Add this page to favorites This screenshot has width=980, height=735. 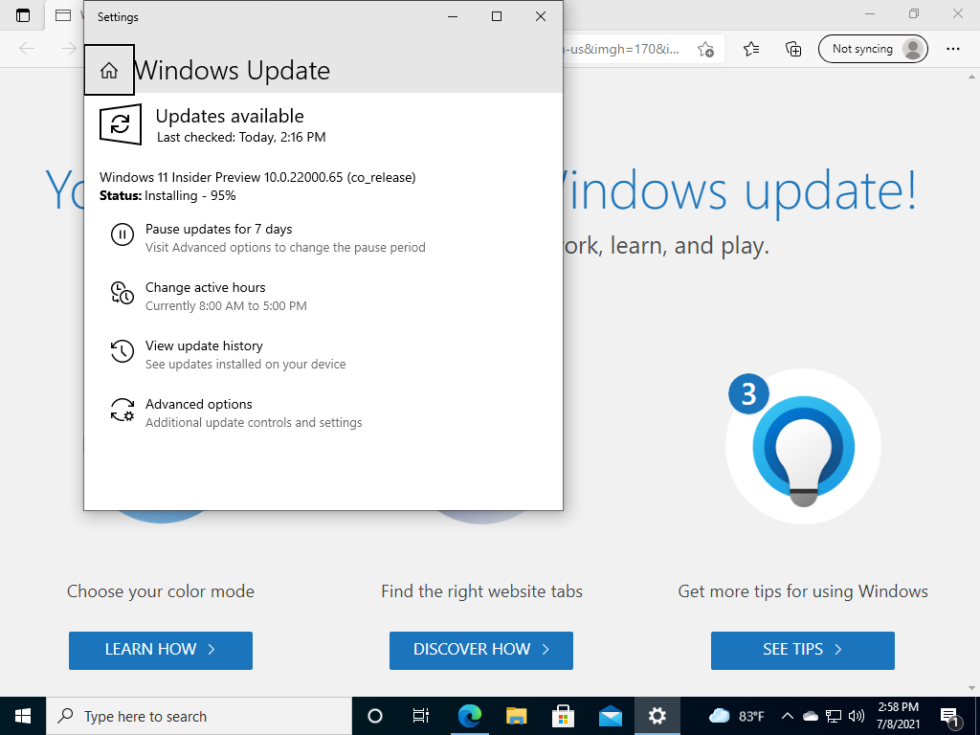(706, 49)
